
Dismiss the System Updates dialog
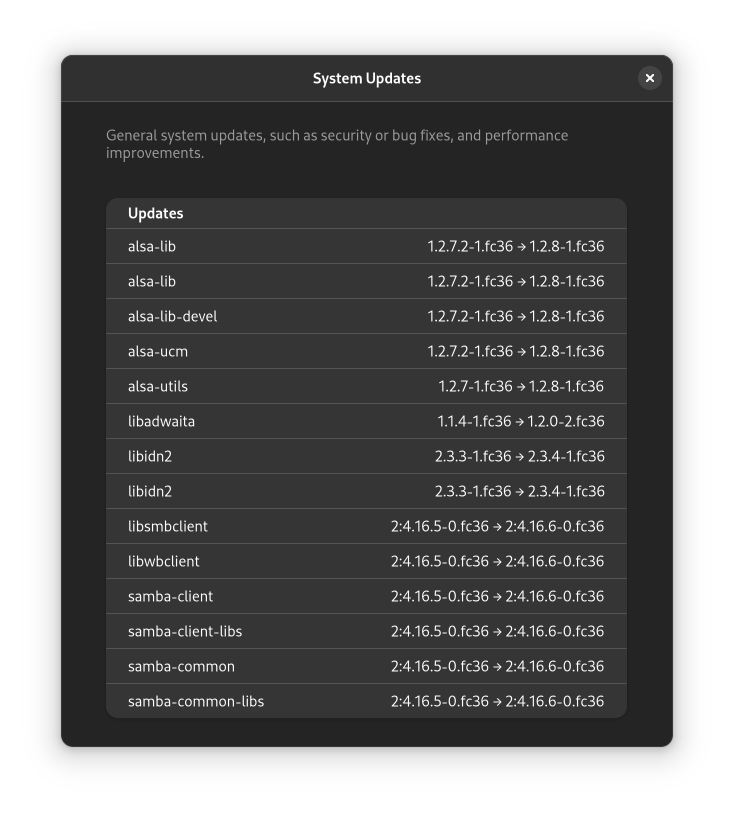[650, 78]
